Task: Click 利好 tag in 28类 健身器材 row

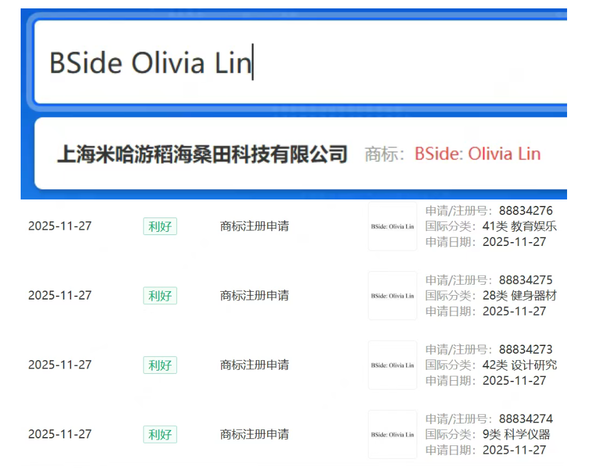Action: coord(160,295)
